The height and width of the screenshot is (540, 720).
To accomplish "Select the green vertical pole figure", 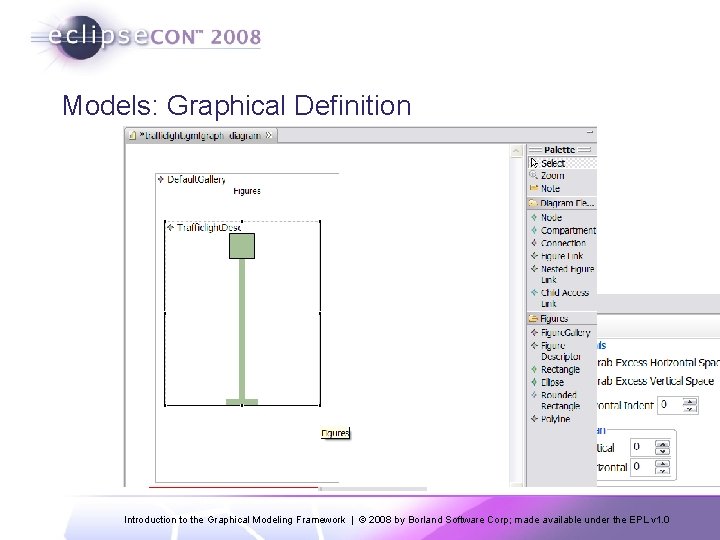I will point(242,329).
